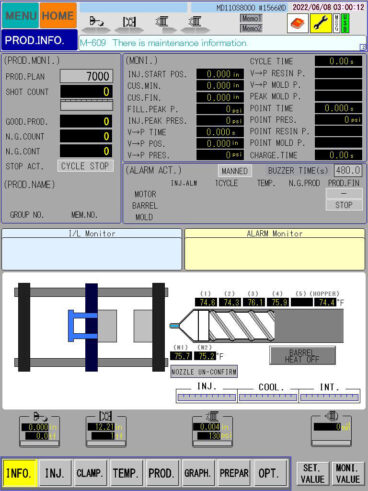The height and width of the screenshot is (491, 368).
Task: Toggle the NOZZLE UN-CONFIRM button
Action: tap(204, 372)
